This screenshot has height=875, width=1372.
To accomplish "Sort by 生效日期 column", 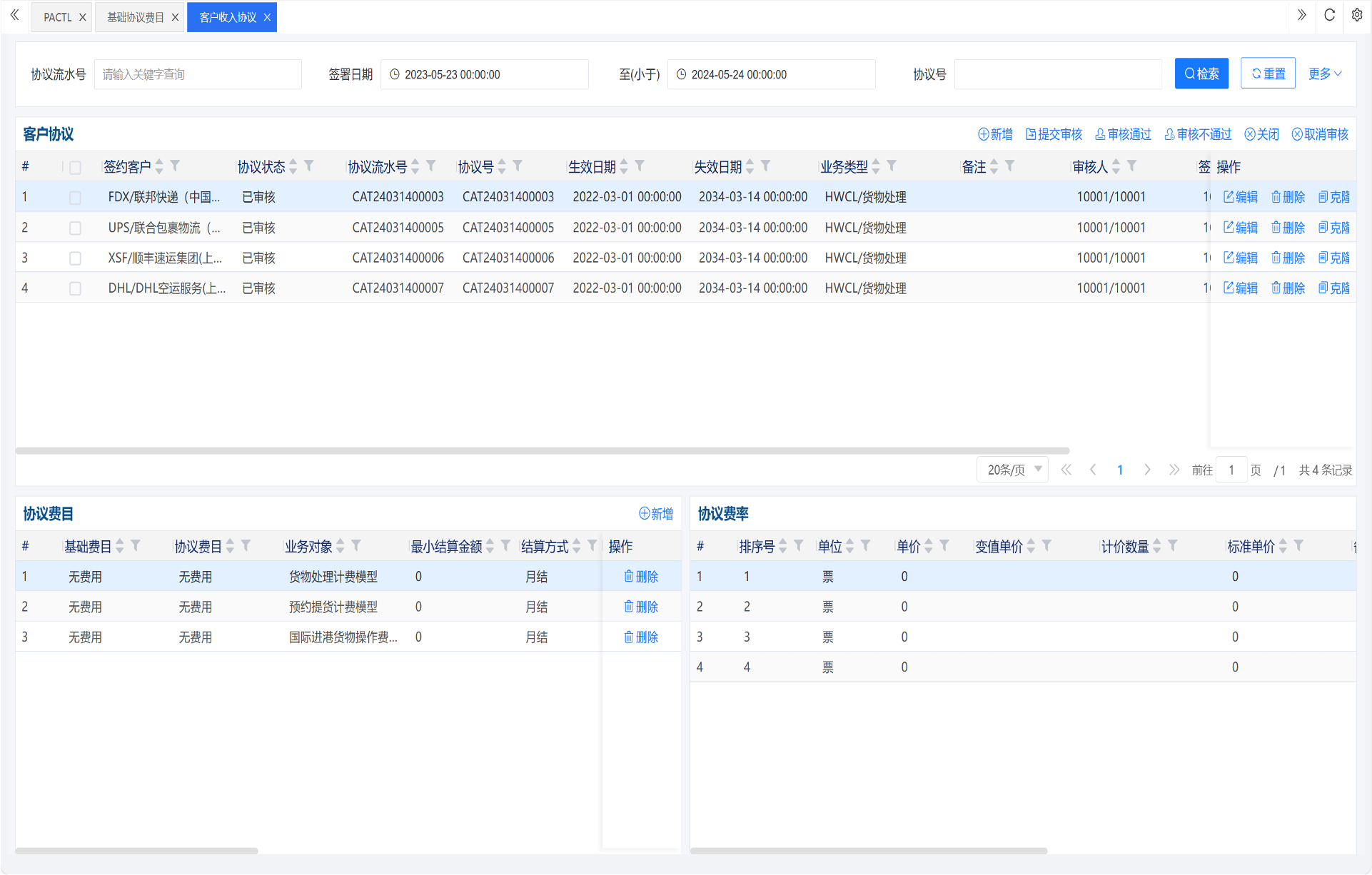I will click(624, 167).
